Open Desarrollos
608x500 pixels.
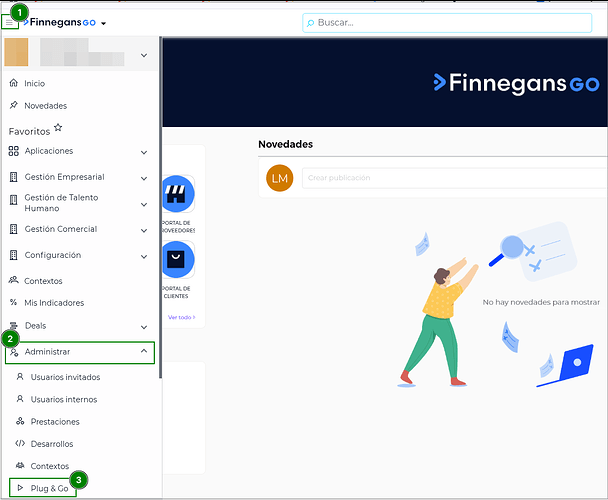point(52,444)
